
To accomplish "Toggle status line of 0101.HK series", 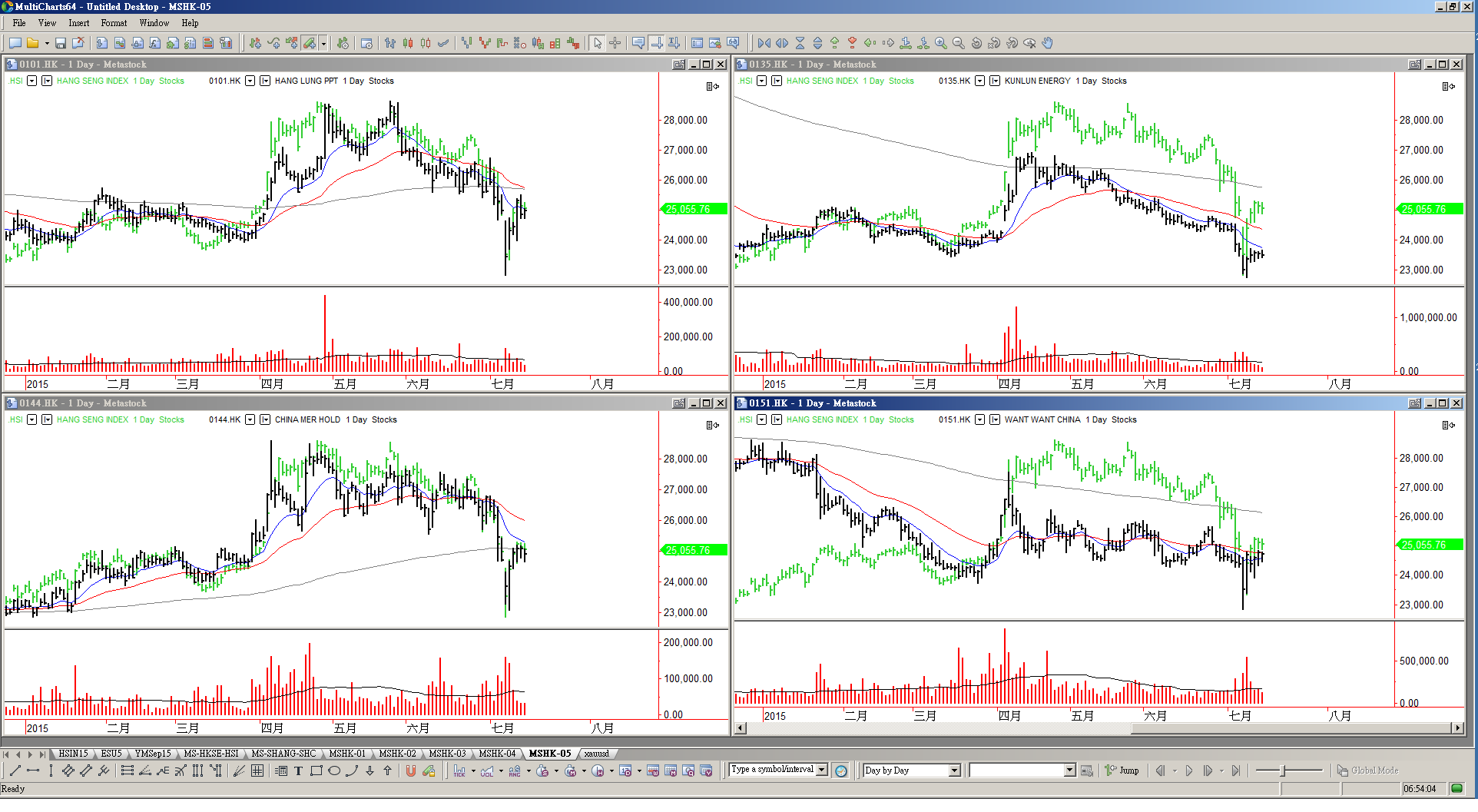I will point(265,81).
